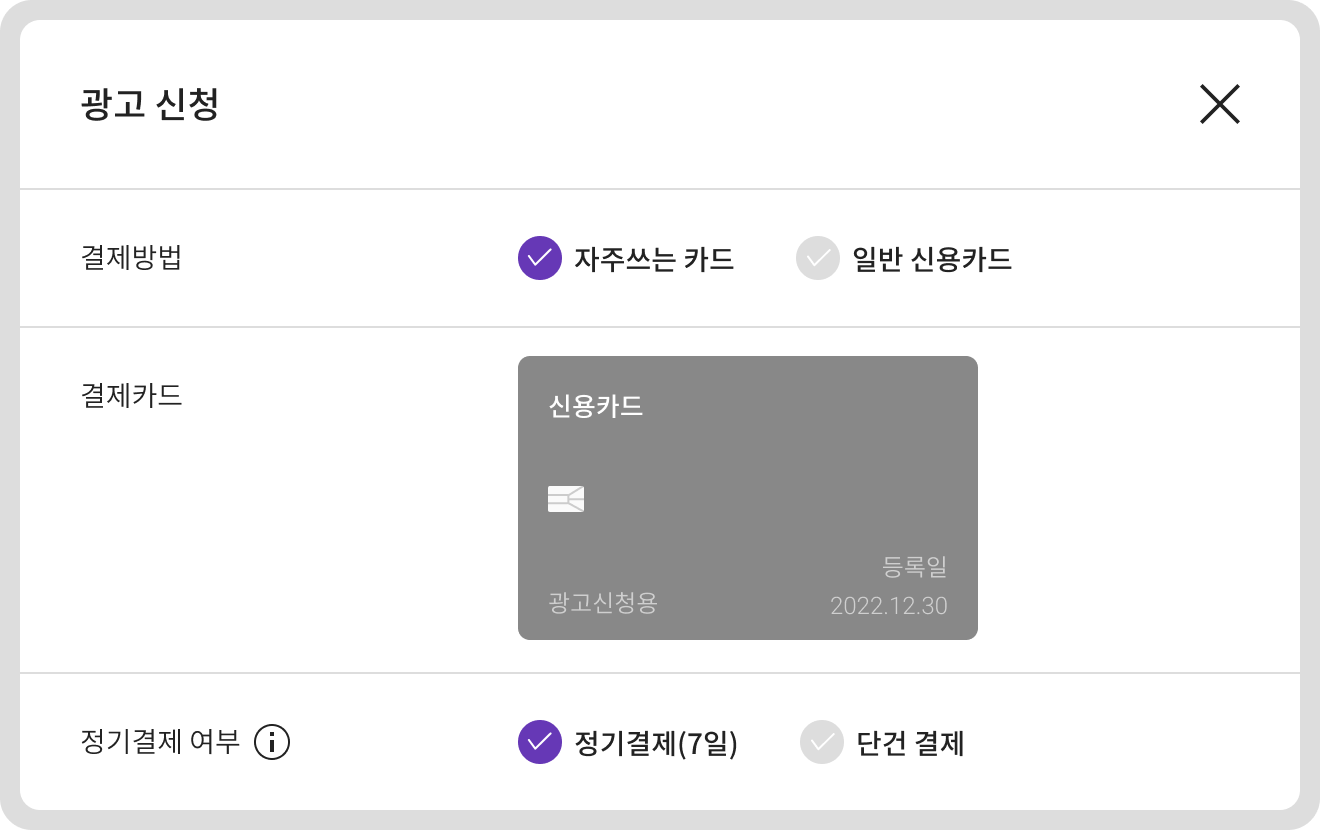Viewport: 1320px width, 830px height.
Task: Click the gray checkmark circle for 단건 결제
Action: tap(822, 742)
